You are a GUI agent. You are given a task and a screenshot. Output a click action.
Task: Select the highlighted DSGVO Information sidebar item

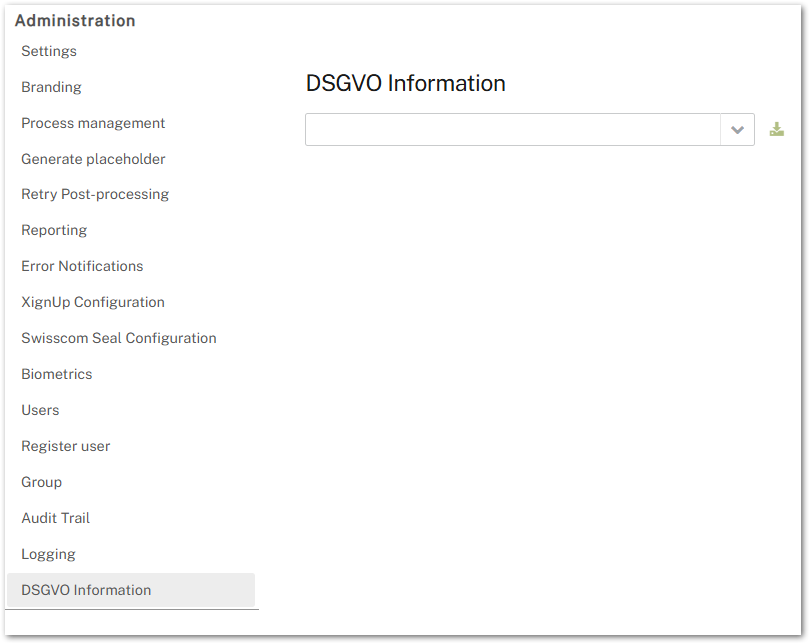[x=86, y=590]
